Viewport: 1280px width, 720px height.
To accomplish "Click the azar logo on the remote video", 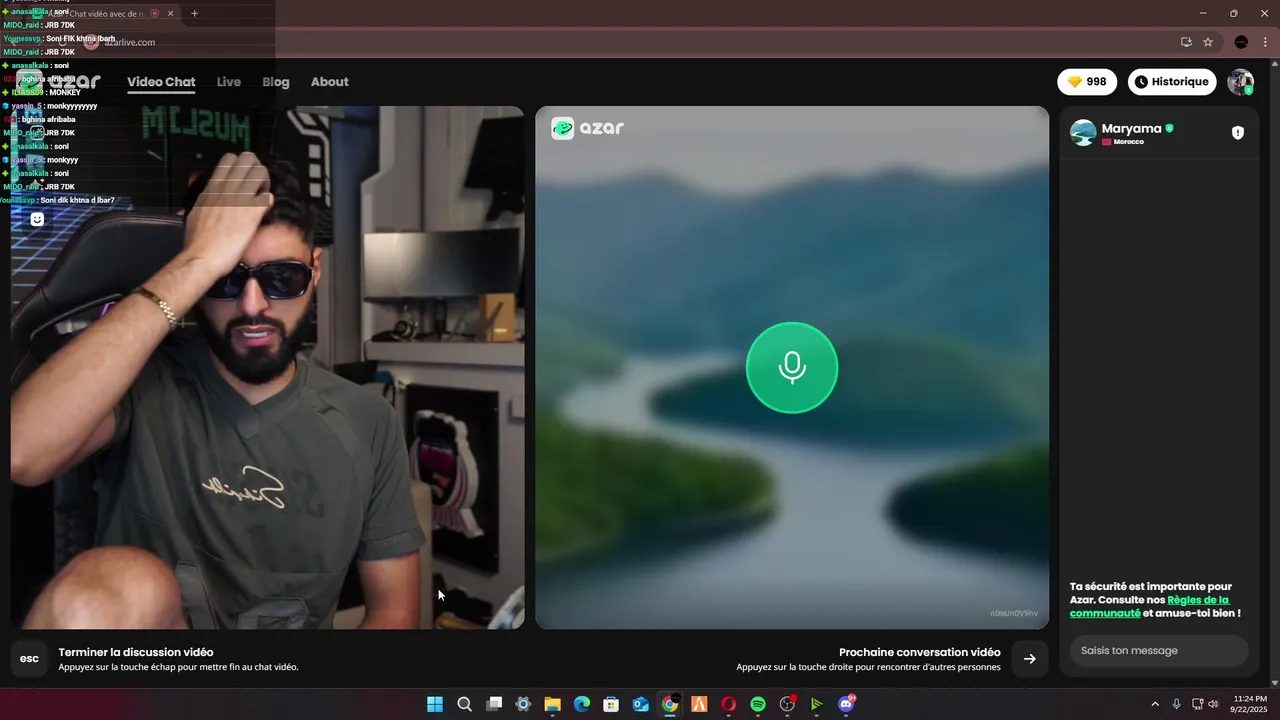I will [588, 128].
